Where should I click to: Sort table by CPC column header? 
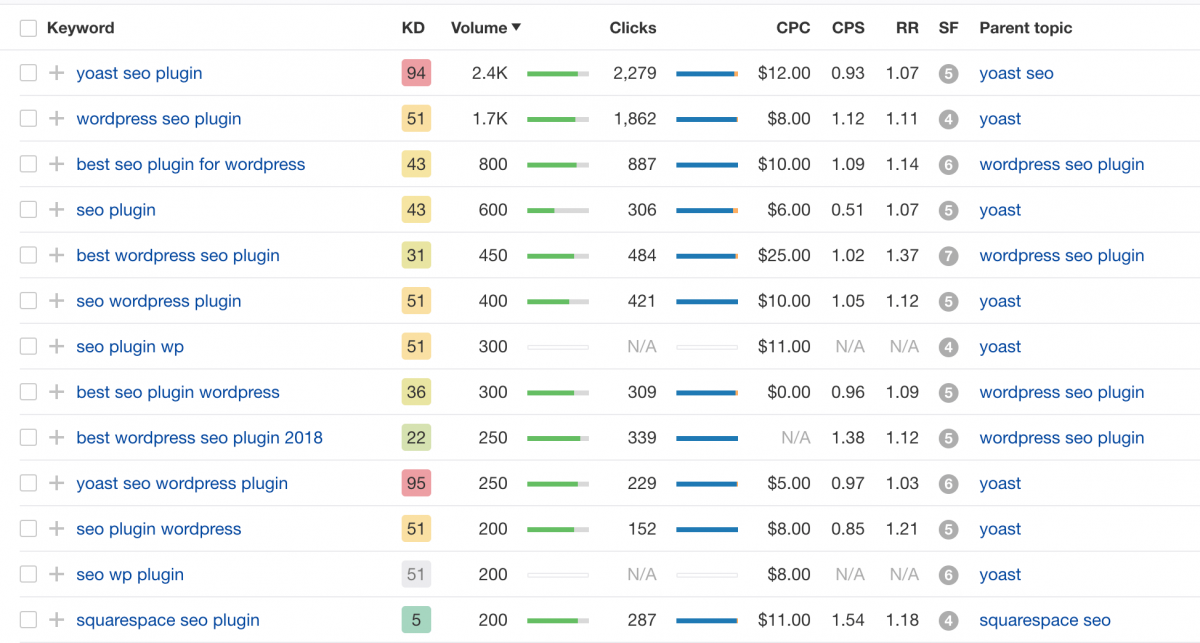[x=793, y=28]
